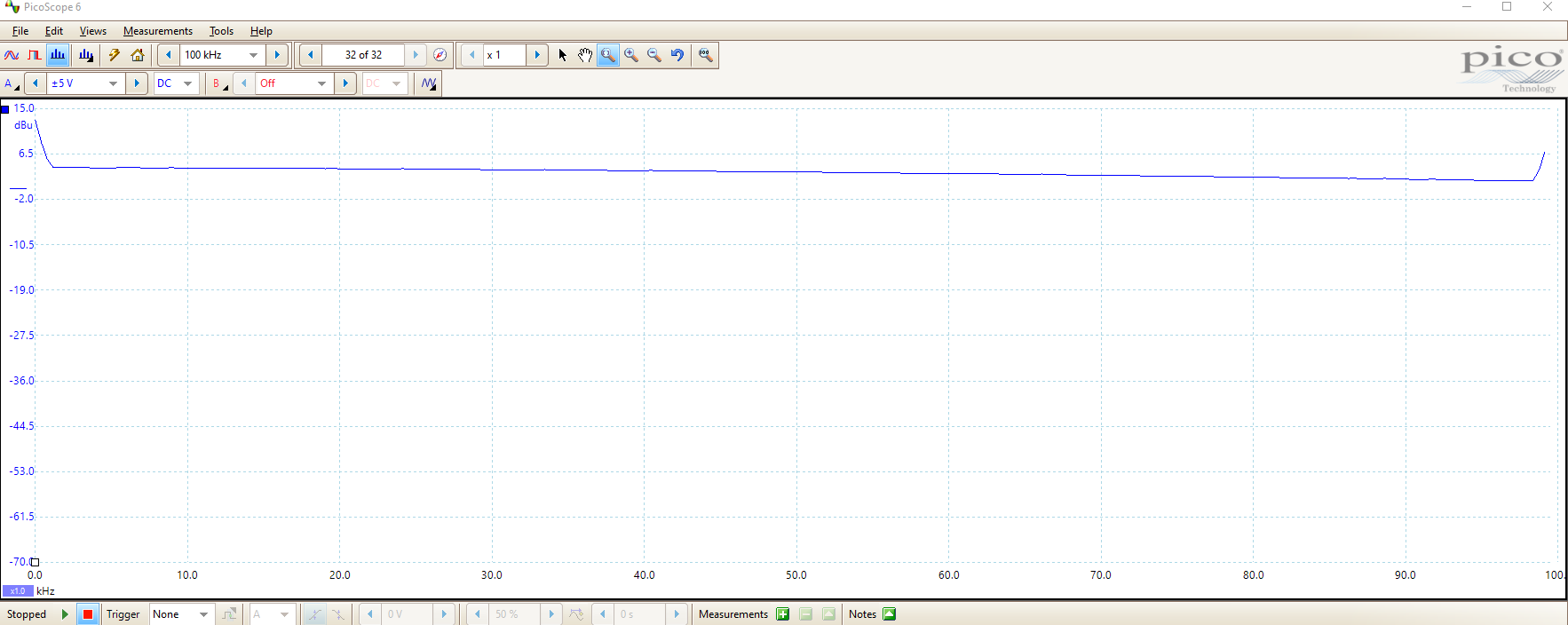1568x625 pixels.
Task: Step Channel B range down arrow
Action: [x=244, y=83]
